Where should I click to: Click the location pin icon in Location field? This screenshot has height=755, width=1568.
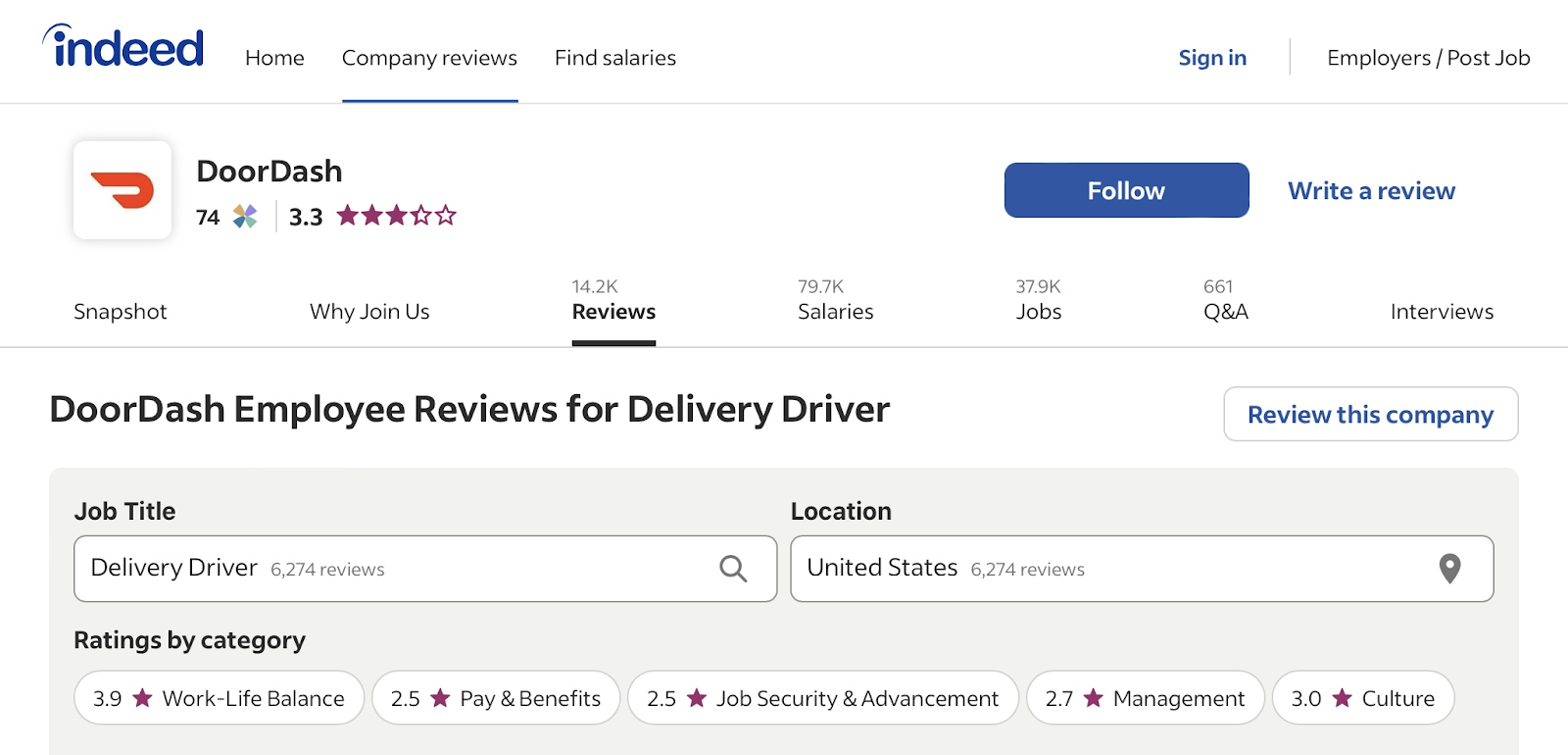(x=1449, y=569)
